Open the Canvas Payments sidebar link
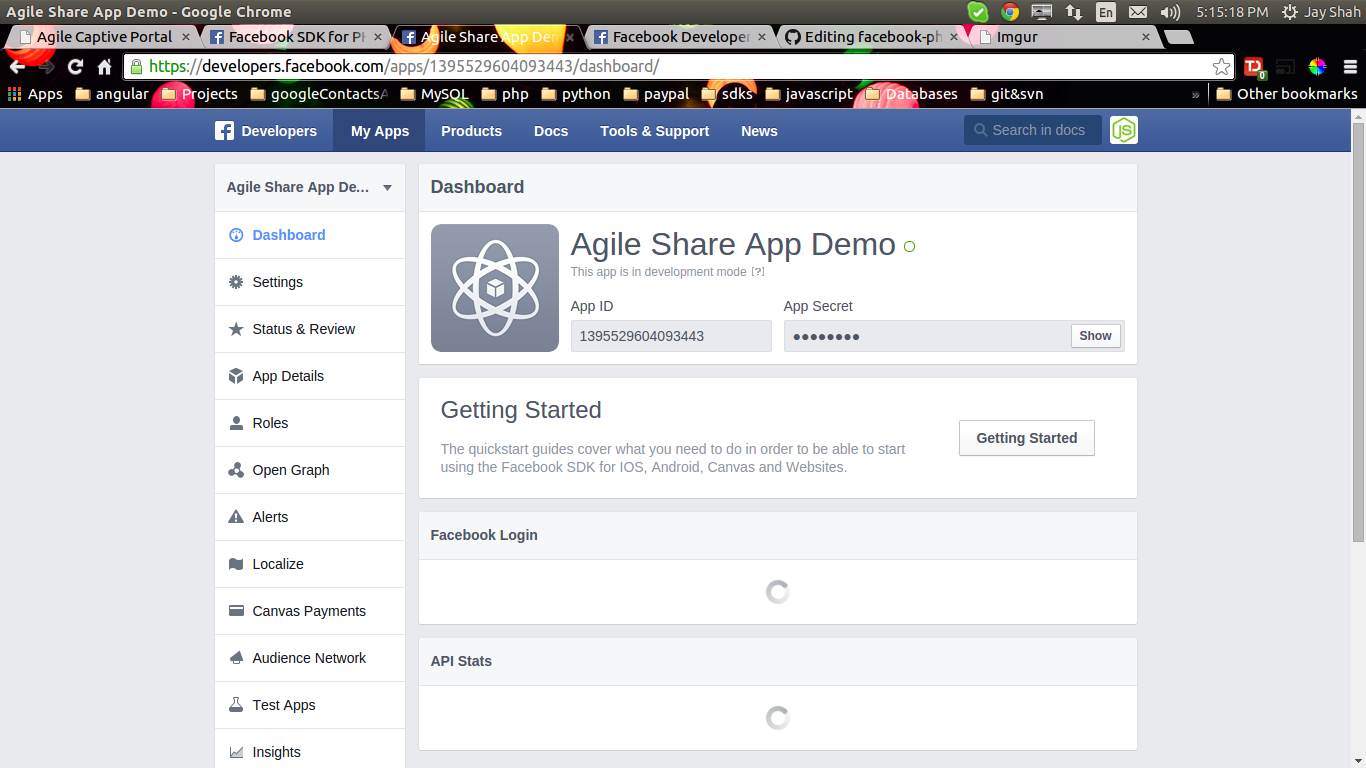Viewport: 1366px width, 768px height. coord(310,611)
